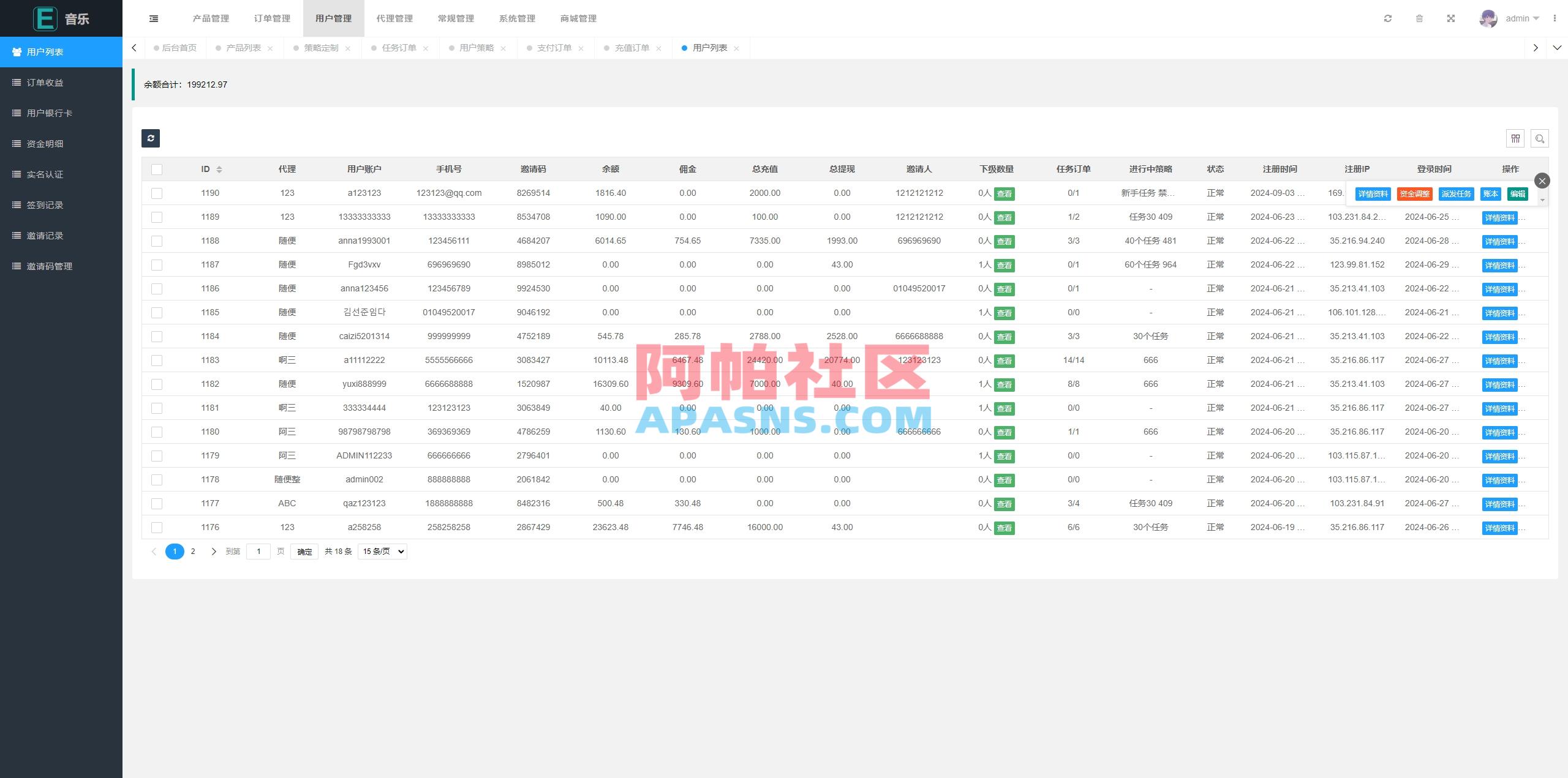This screenshot has height=778, width=1568.
Task: Open the column settings grid icon
Action: point(1515,138)
